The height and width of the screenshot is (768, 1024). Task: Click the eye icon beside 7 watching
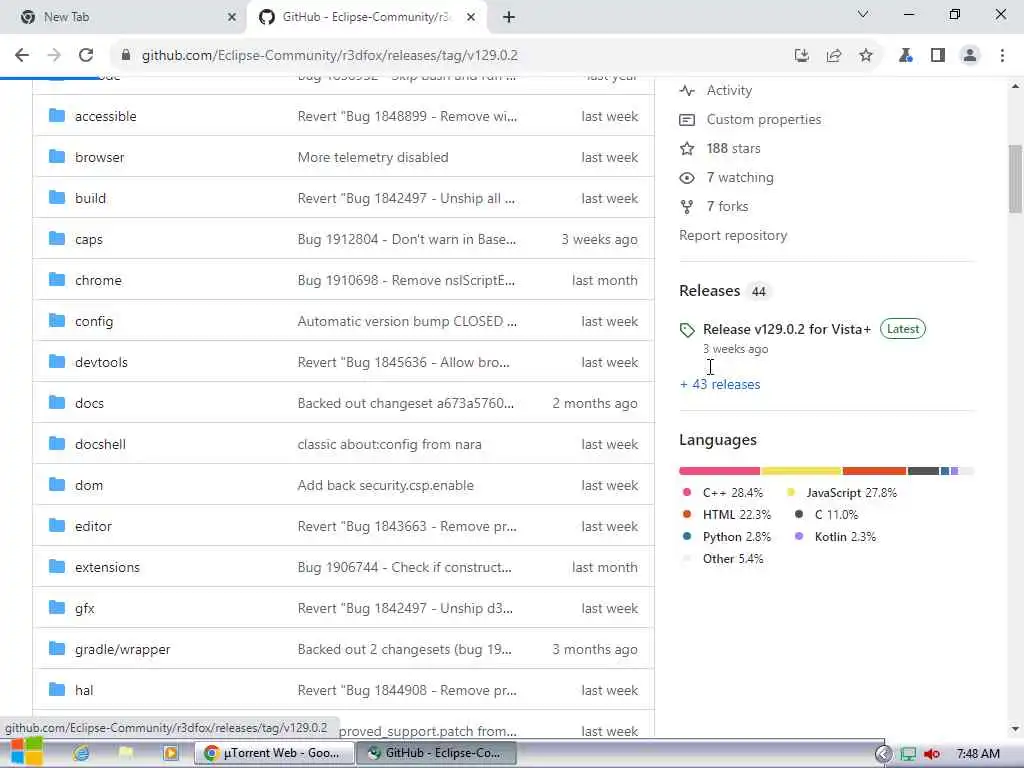[687, 178]
